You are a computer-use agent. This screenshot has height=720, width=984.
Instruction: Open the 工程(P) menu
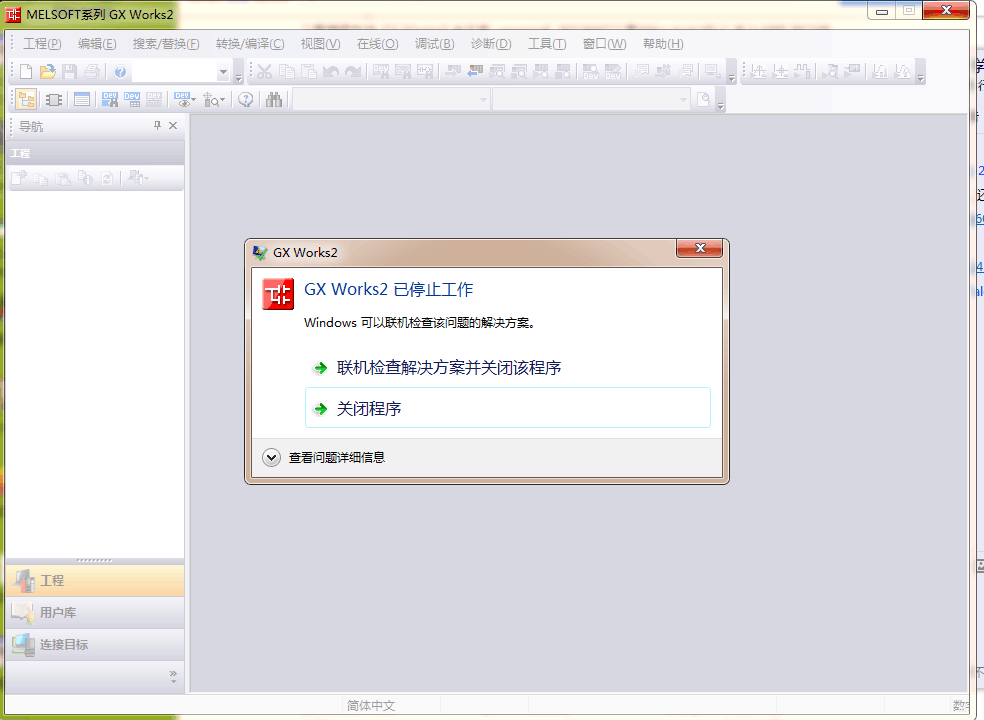(x=42, y=44)
